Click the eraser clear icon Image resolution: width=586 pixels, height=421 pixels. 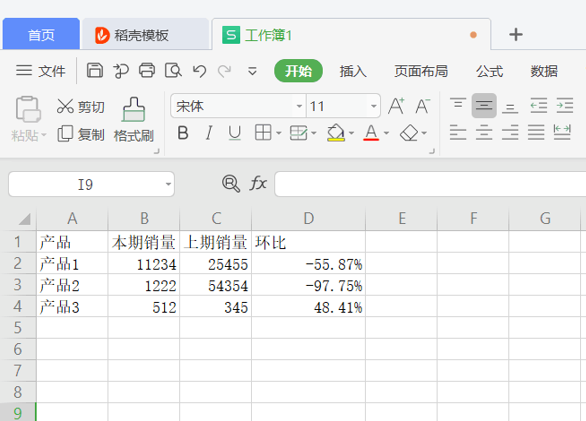(x=409, y=133)
